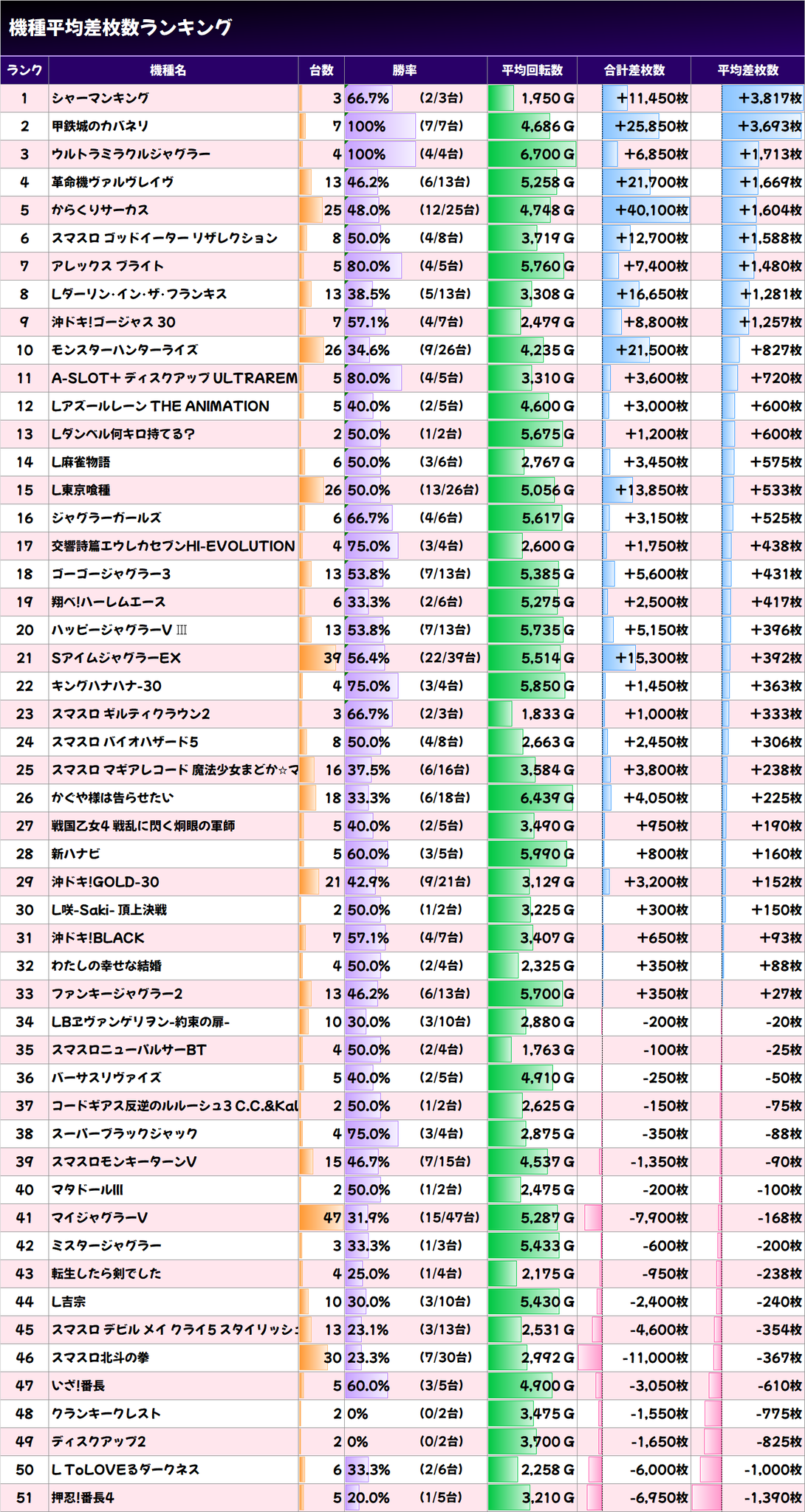Select machine name Lダンベル何キロ持てる?
805x1512 pixels.
click(123, 434)
